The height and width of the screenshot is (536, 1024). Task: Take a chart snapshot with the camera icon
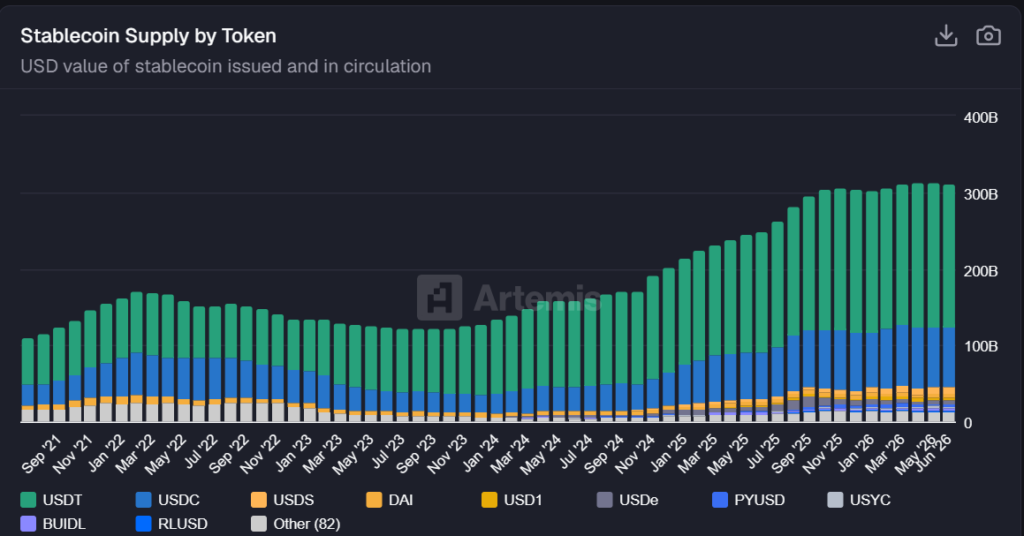tap(988, 36)
